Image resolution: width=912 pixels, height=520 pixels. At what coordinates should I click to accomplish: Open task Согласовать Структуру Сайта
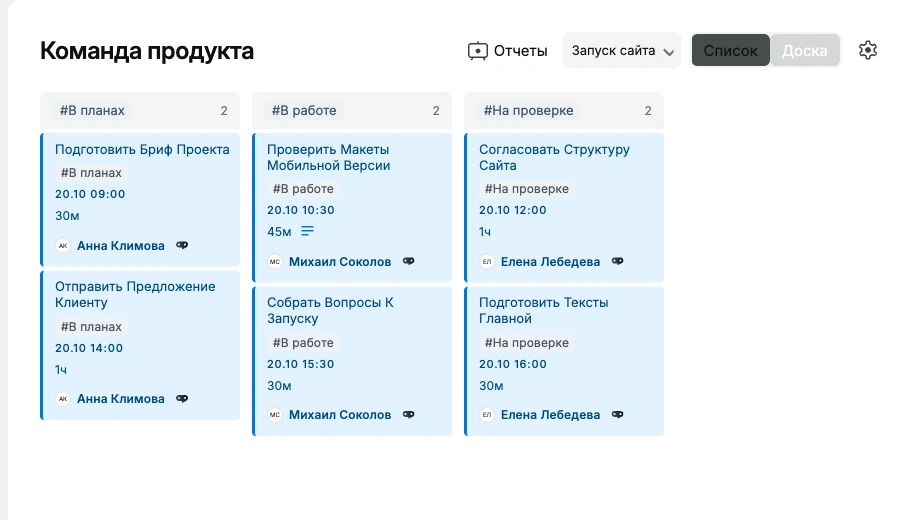[x=554, y=158]
